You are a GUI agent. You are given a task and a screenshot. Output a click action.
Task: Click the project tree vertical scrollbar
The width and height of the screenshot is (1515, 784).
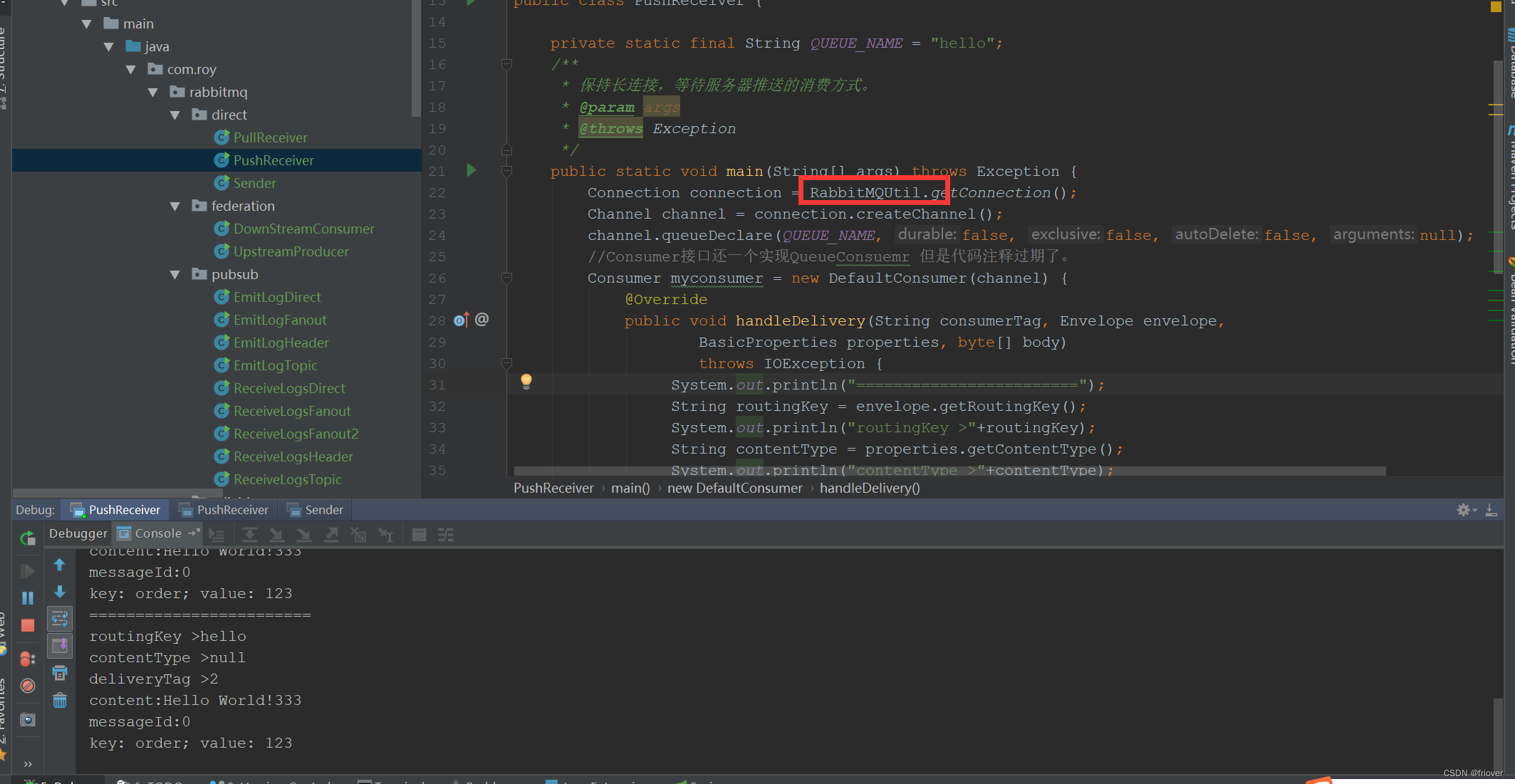[x=416, y=57]
